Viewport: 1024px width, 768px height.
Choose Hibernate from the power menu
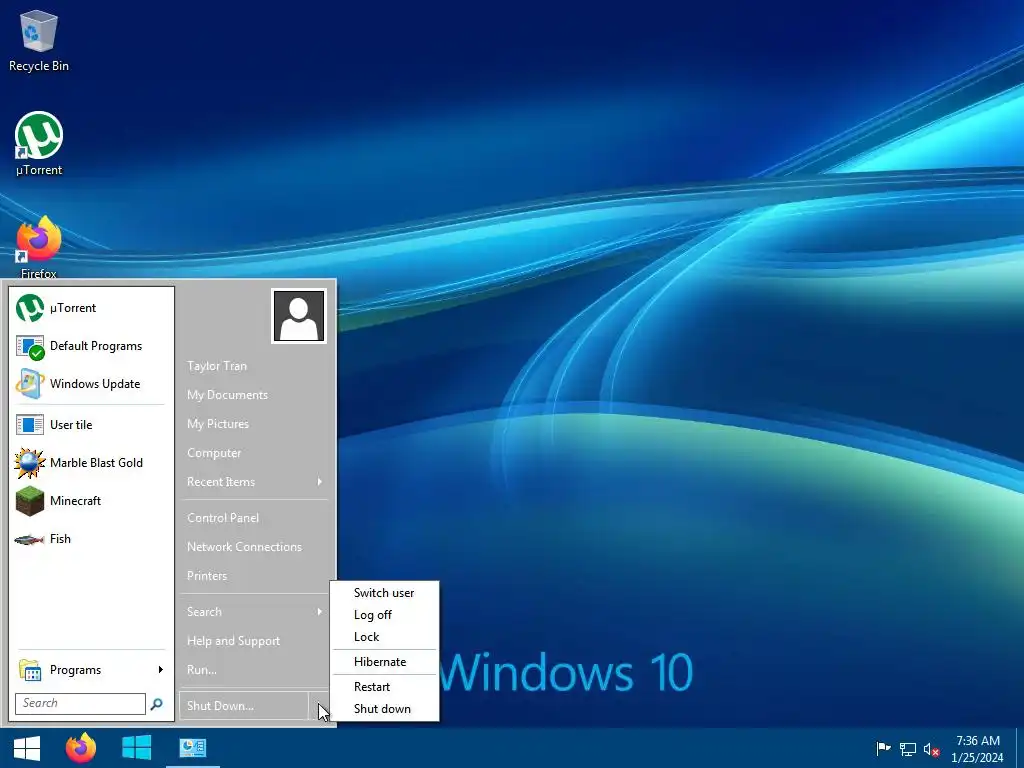click(384, 662)
